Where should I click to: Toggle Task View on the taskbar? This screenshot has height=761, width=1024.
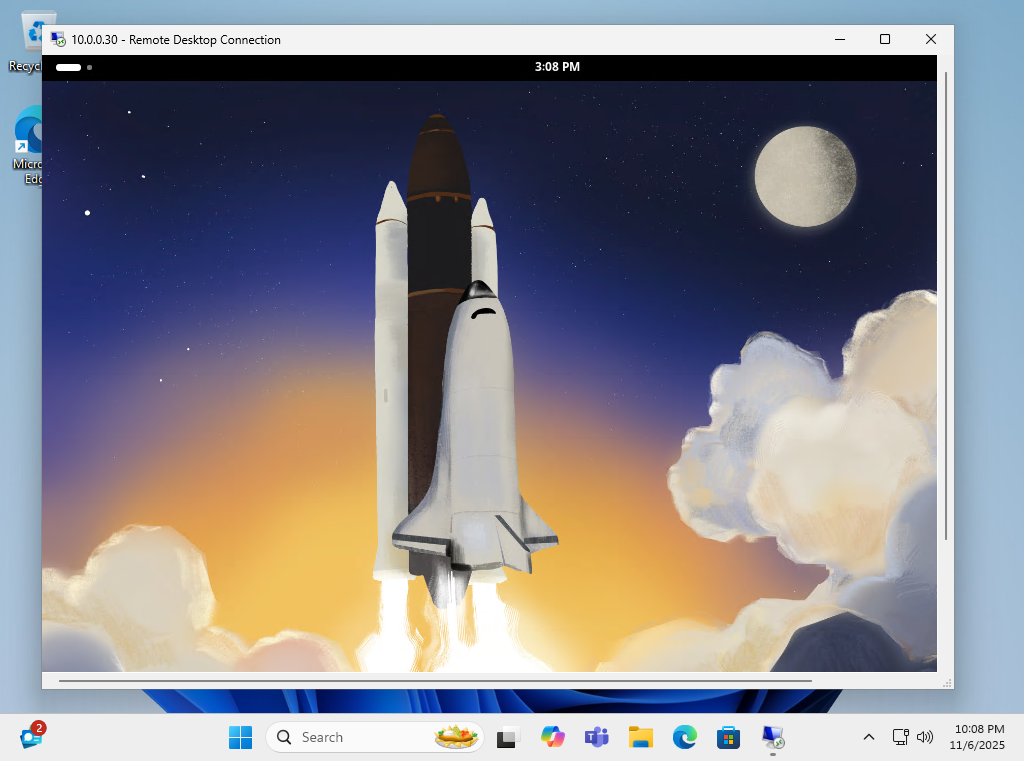tap(508, 737)
